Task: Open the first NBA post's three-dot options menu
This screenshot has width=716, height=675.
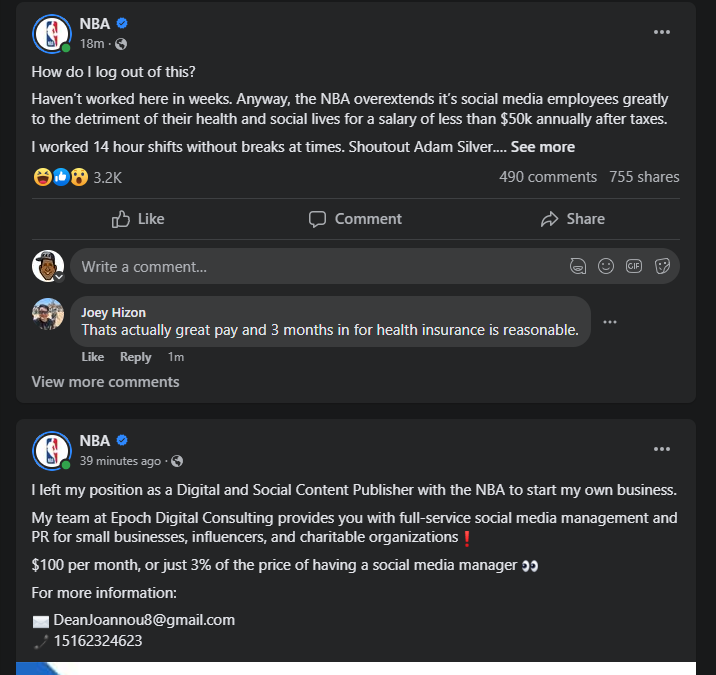Action: tap(661, 32)
